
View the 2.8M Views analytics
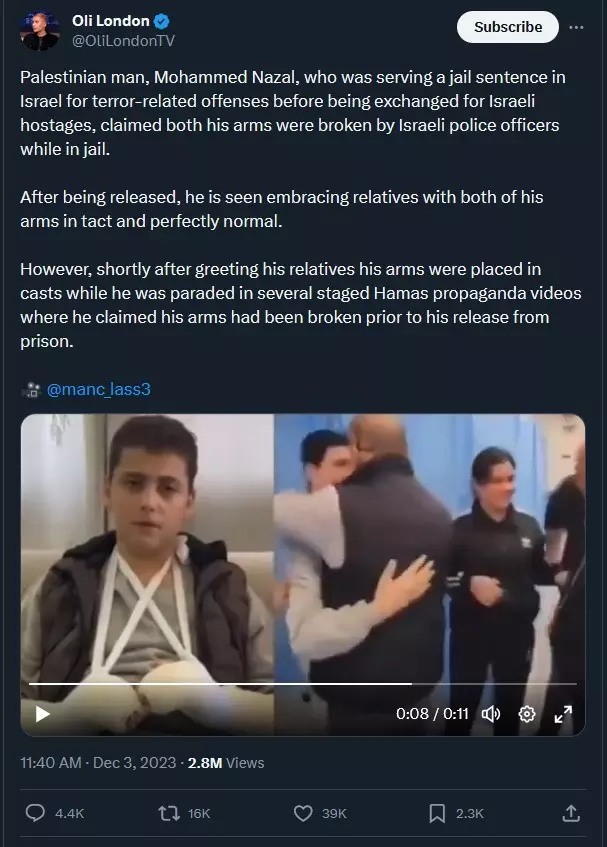click(x=226, y=763)
